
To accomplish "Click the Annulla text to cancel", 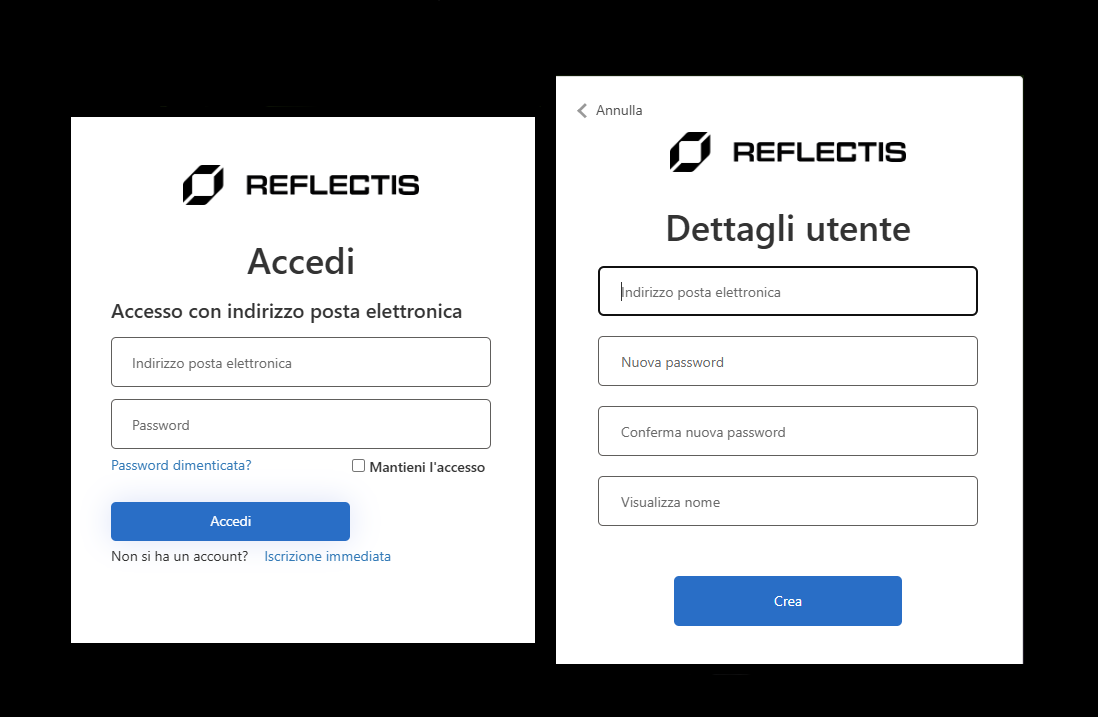I will point(619,111).
